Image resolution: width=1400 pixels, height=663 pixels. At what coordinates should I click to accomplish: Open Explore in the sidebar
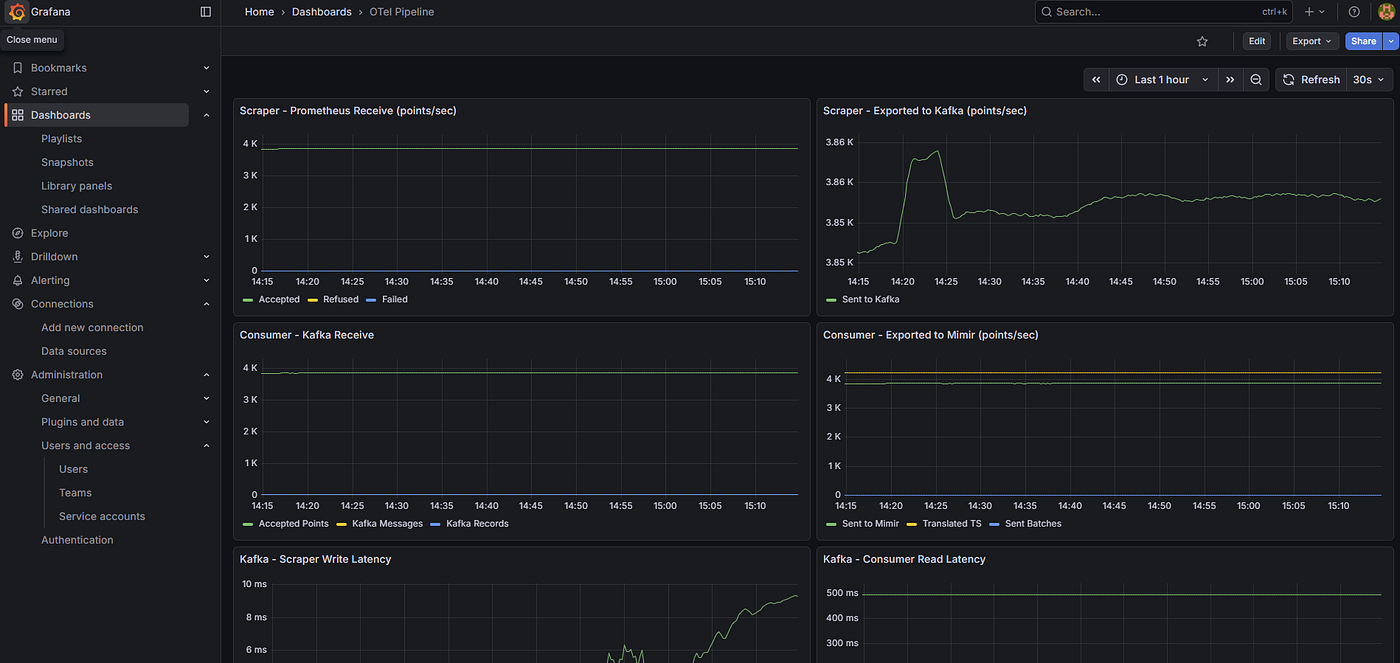pyautogui.click(x=49, y=233)
